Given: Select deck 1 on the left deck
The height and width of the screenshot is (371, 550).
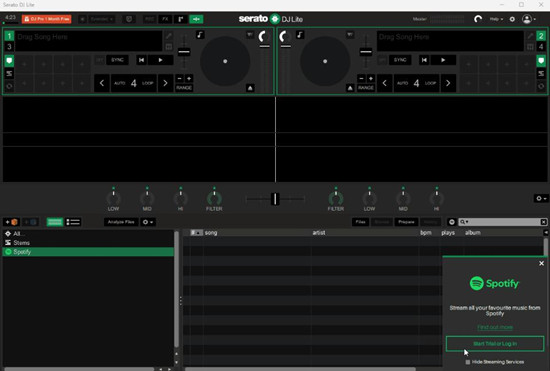Looking at the screenshot, I should (x=9, y=36).
